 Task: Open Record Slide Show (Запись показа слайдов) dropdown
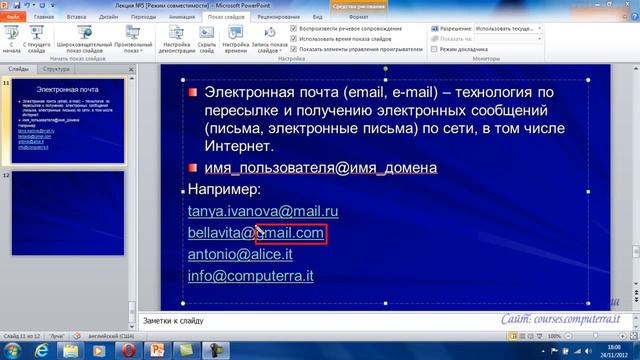(269, 39)
